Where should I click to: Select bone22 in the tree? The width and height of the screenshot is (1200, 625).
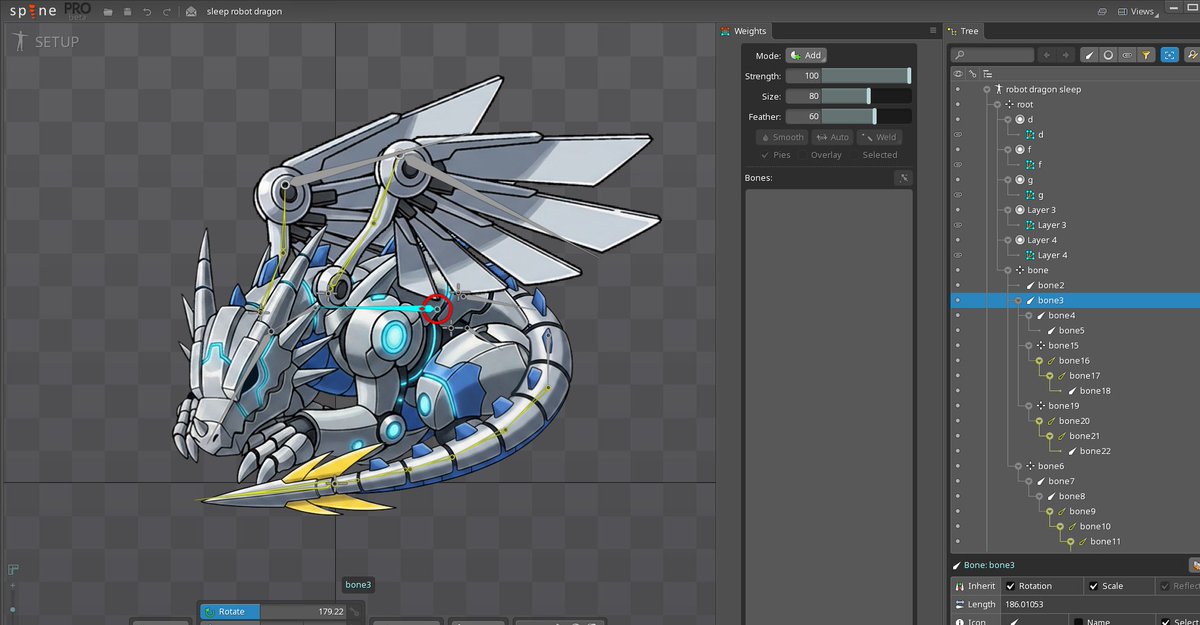click(1095, 451)
